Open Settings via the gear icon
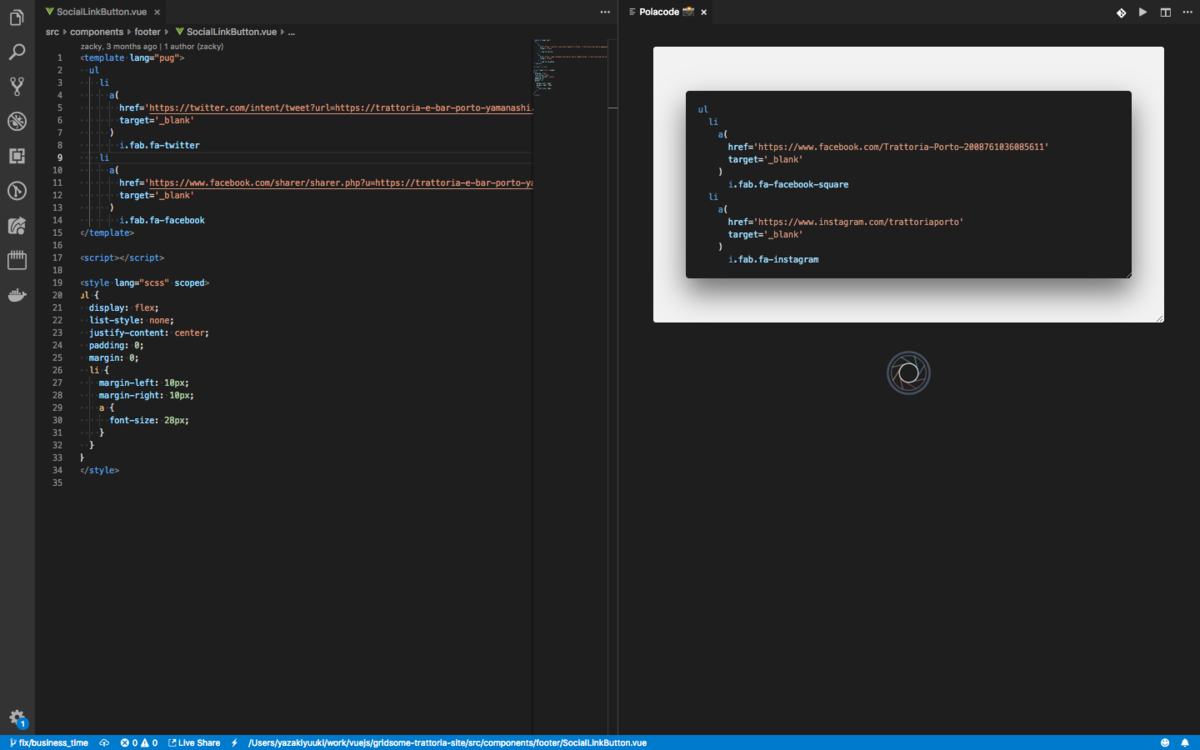1200x750 pixels. 16,717
